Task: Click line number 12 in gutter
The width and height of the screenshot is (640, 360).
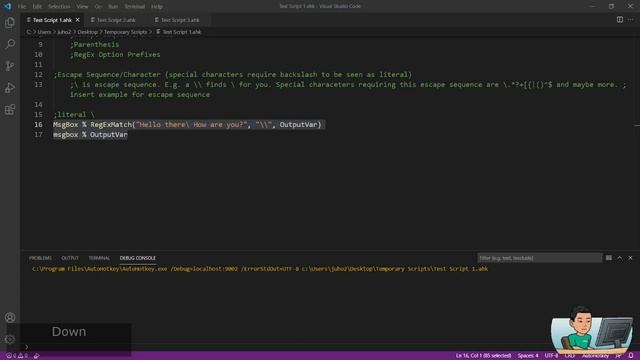Action: click(x=38, y=75)
